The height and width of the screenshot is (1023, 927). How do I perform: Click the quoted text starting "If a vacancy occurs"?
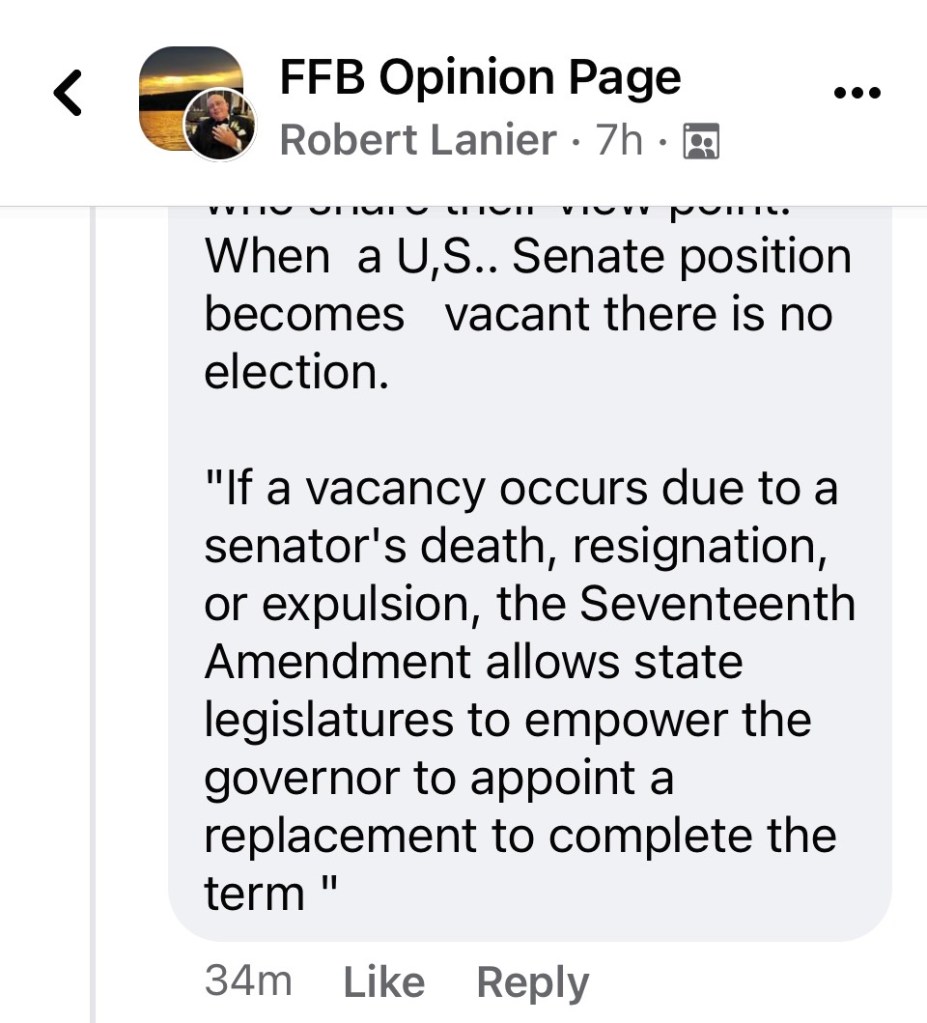(522, 489)
